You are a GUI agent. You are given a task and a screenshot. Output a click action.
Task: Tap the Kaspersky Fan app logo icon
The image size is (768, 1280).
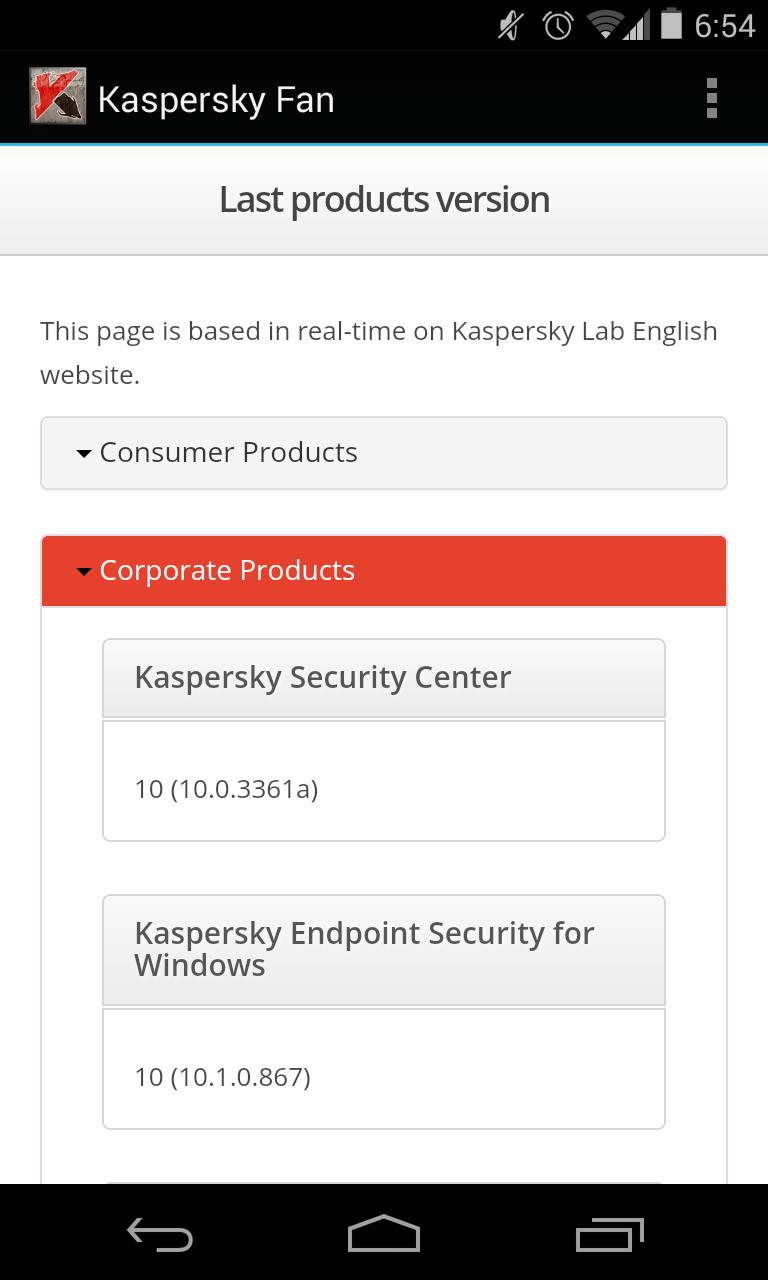[x=57, y=97]
